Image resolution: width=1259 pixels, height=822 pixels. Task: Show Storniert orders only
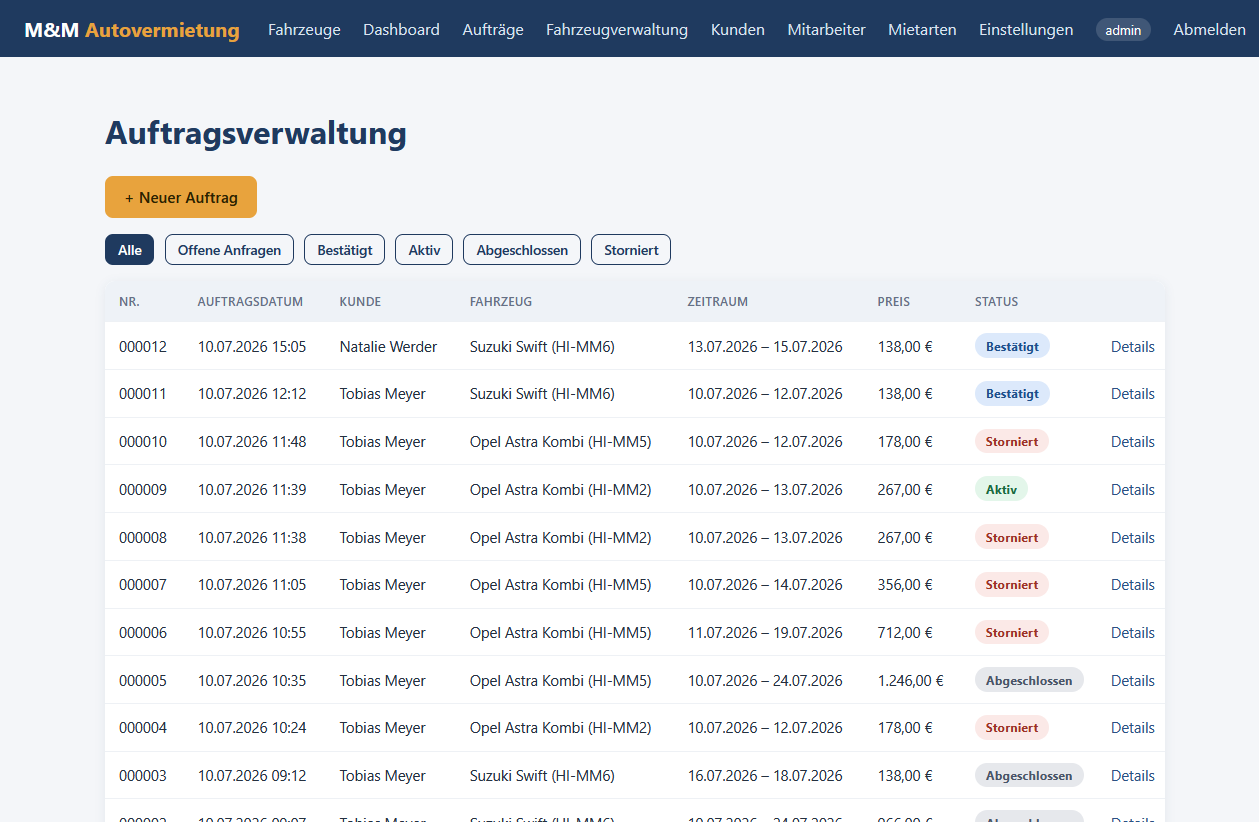(x=631, y=250)
